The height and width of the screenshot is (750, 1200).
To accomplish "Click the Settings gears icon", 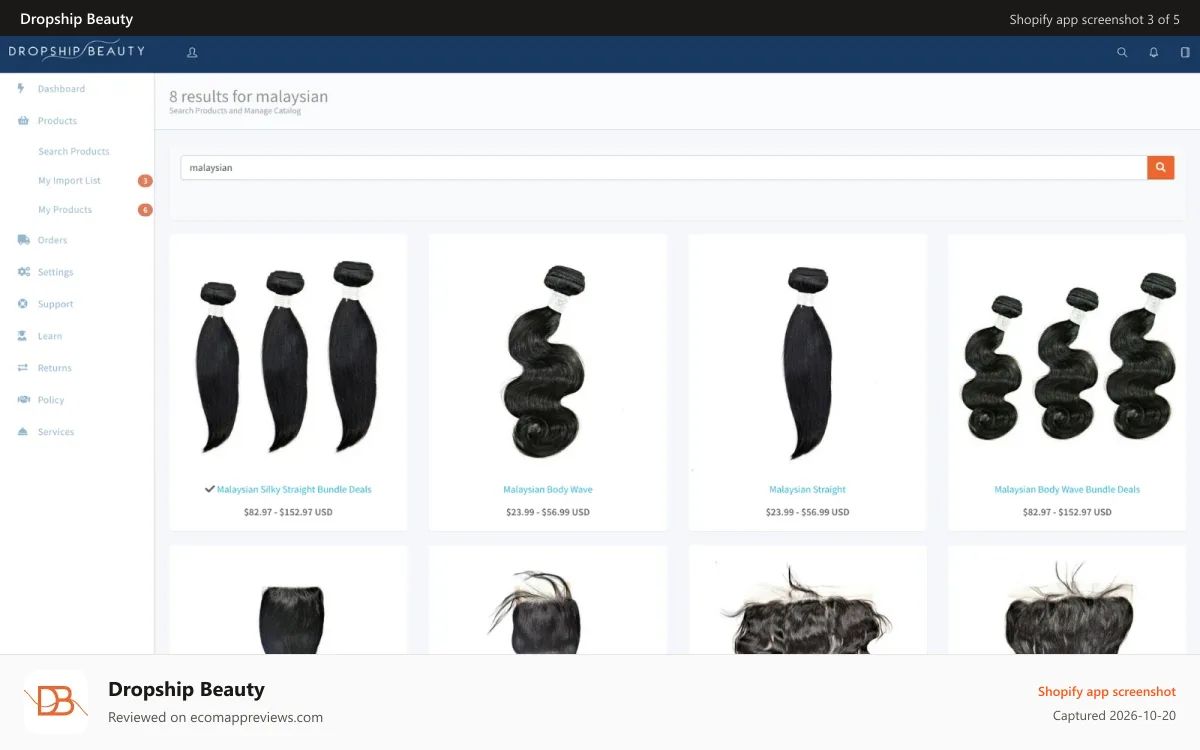I will coord(23,272).
